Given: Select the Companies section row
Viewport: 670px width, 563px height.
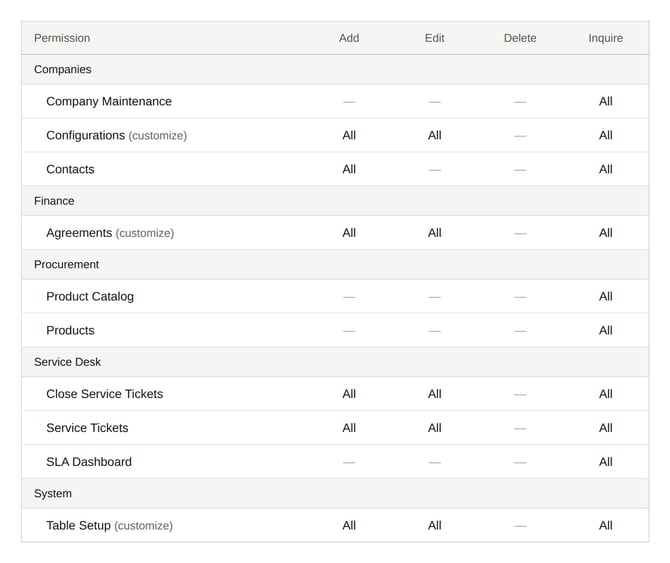Looking at the screenshot, I should 335,69.
